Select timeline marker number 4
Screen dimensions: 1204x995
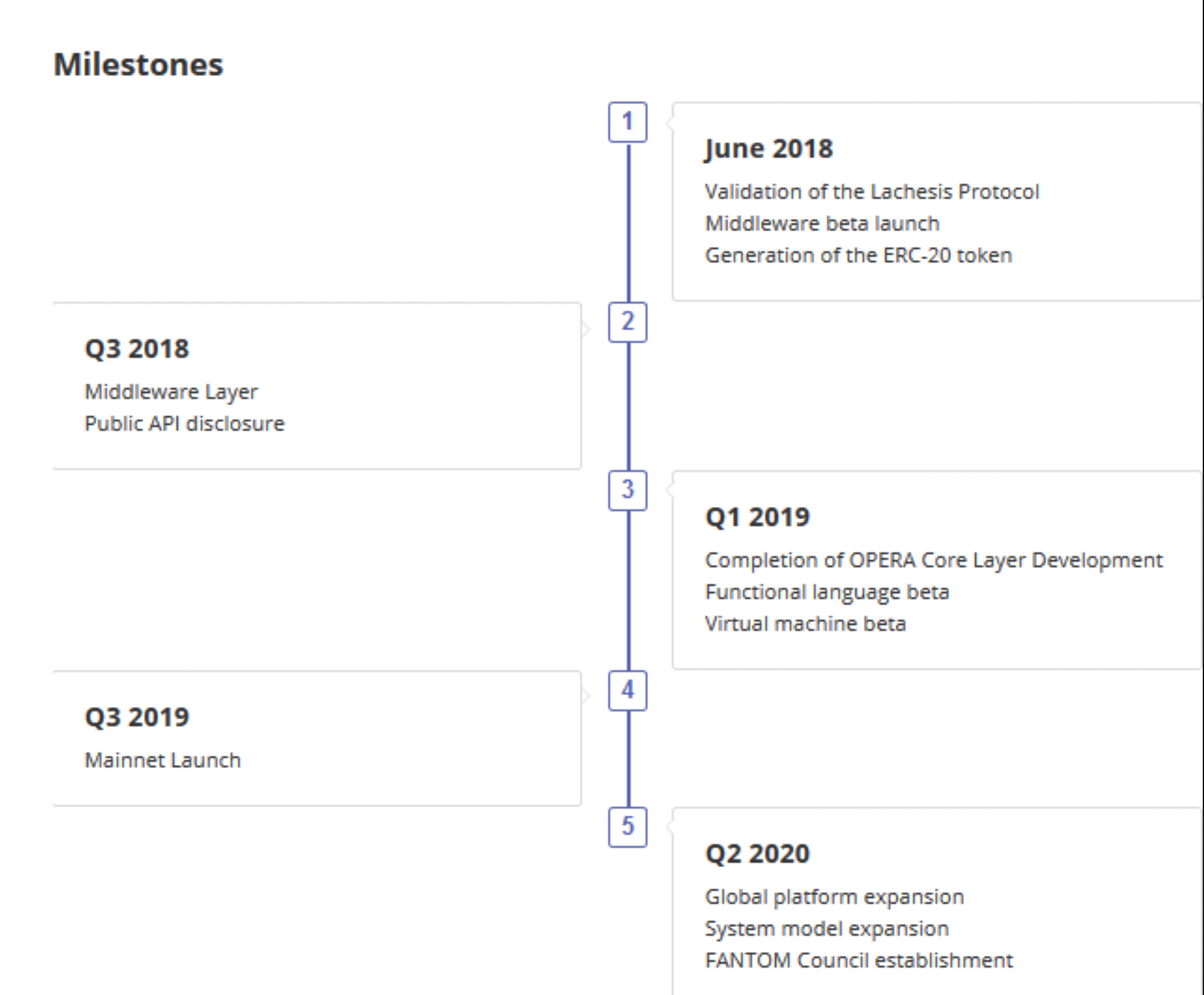pos(628,691)
